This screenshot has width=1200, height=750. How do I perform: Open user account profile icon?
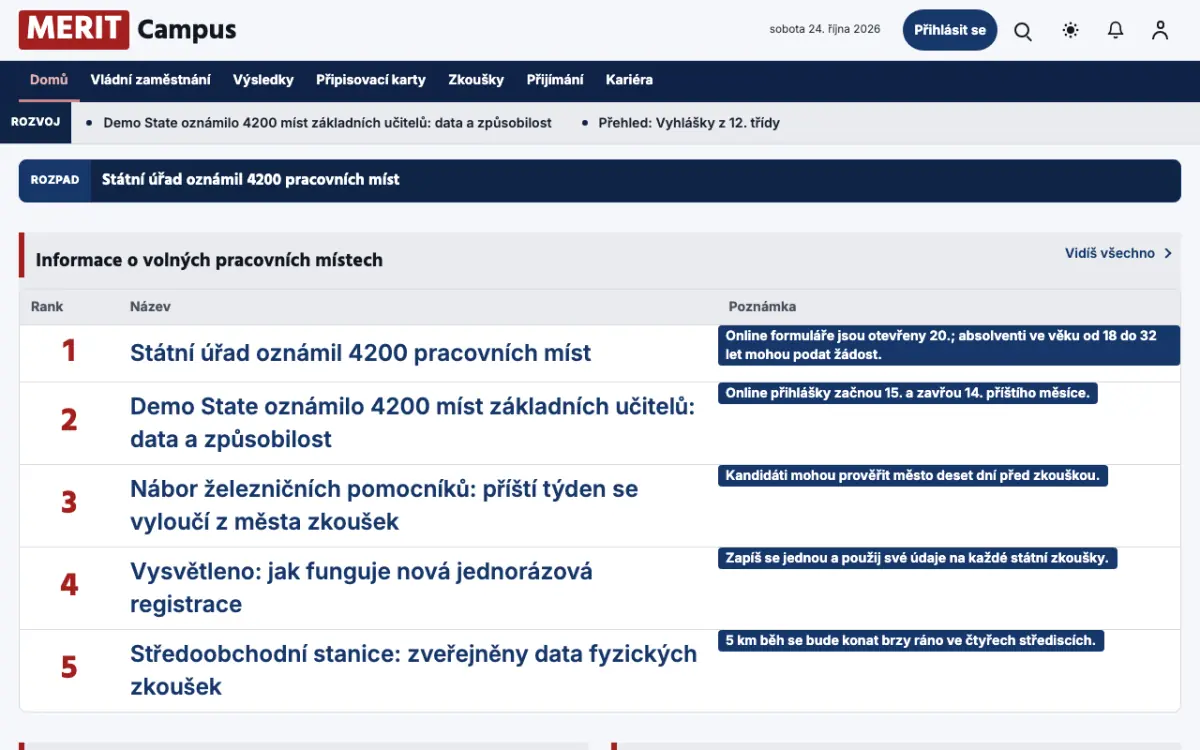(1160, 30)
